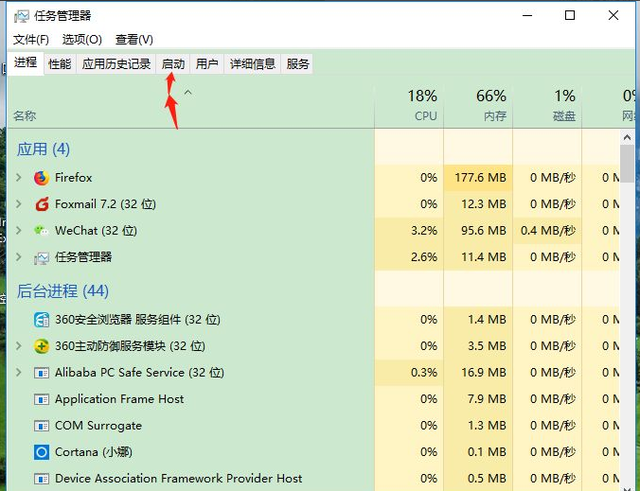Click the vertical scrollbar thumb
The image size is (640, 491).
(x=627, y=164)
